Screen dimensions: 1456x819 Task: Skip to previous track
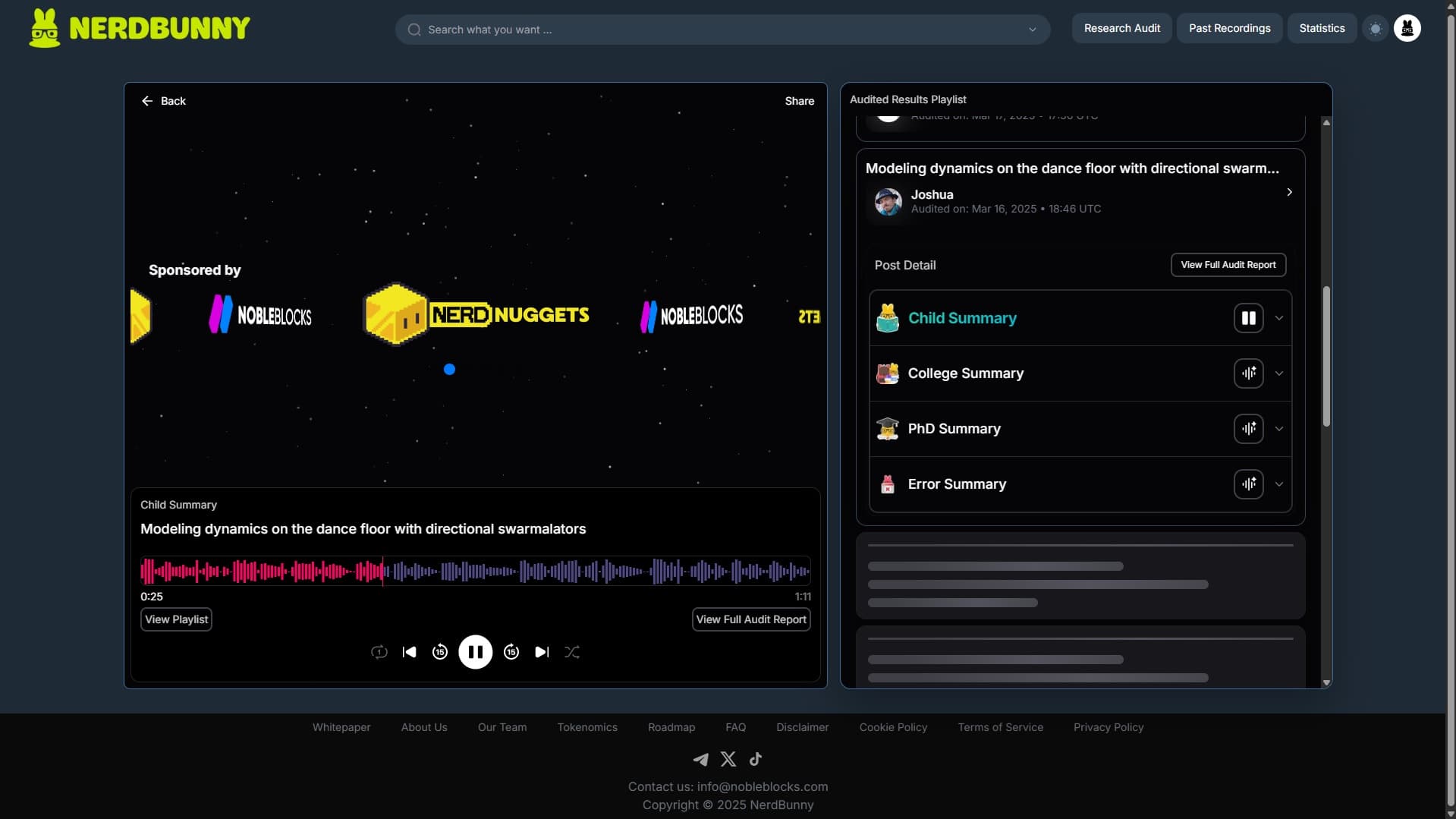click(409, 652)
